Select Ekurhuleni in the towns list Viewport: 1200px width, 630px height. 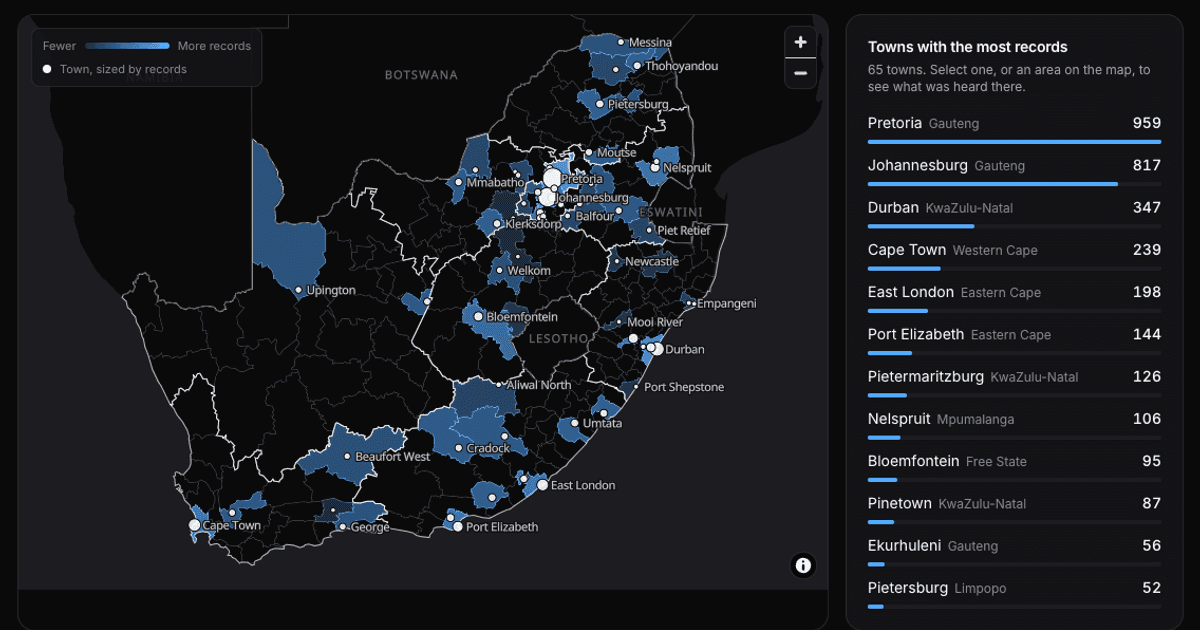(1014, 550)
